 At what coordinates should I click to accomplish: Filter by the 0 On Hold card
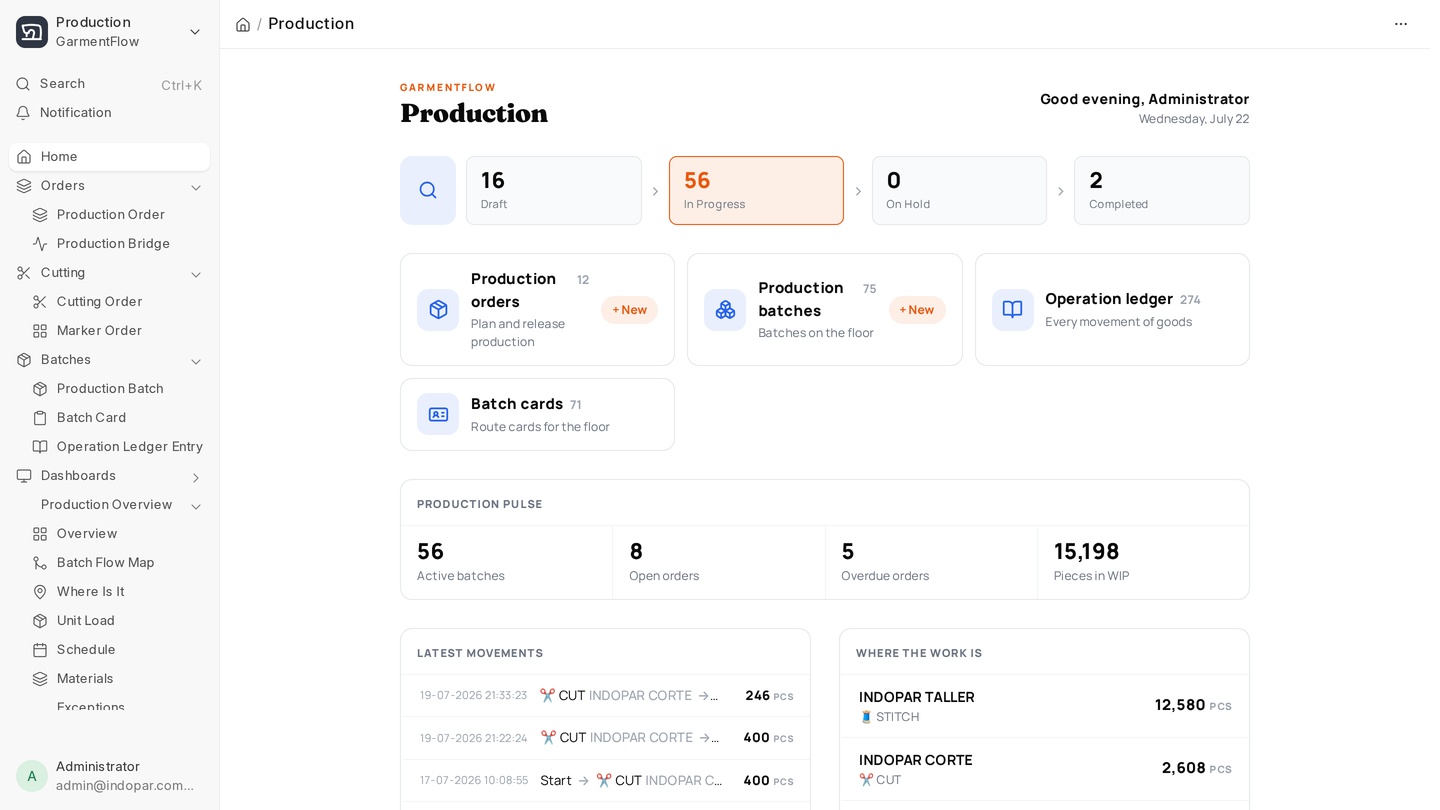click(959, 190)
